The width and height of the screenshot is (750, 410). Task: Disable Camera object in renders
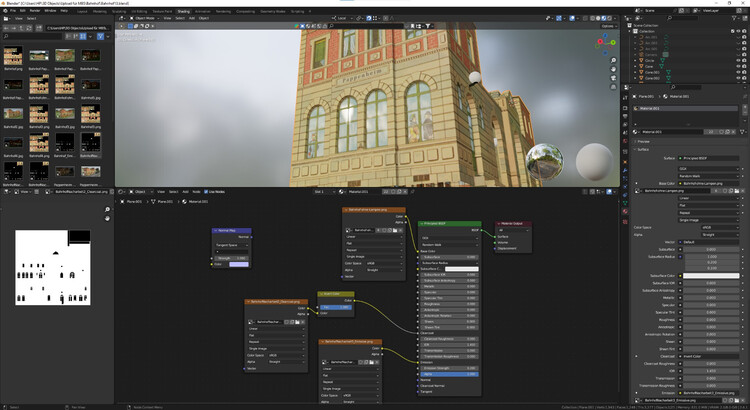tap(744, 55)
